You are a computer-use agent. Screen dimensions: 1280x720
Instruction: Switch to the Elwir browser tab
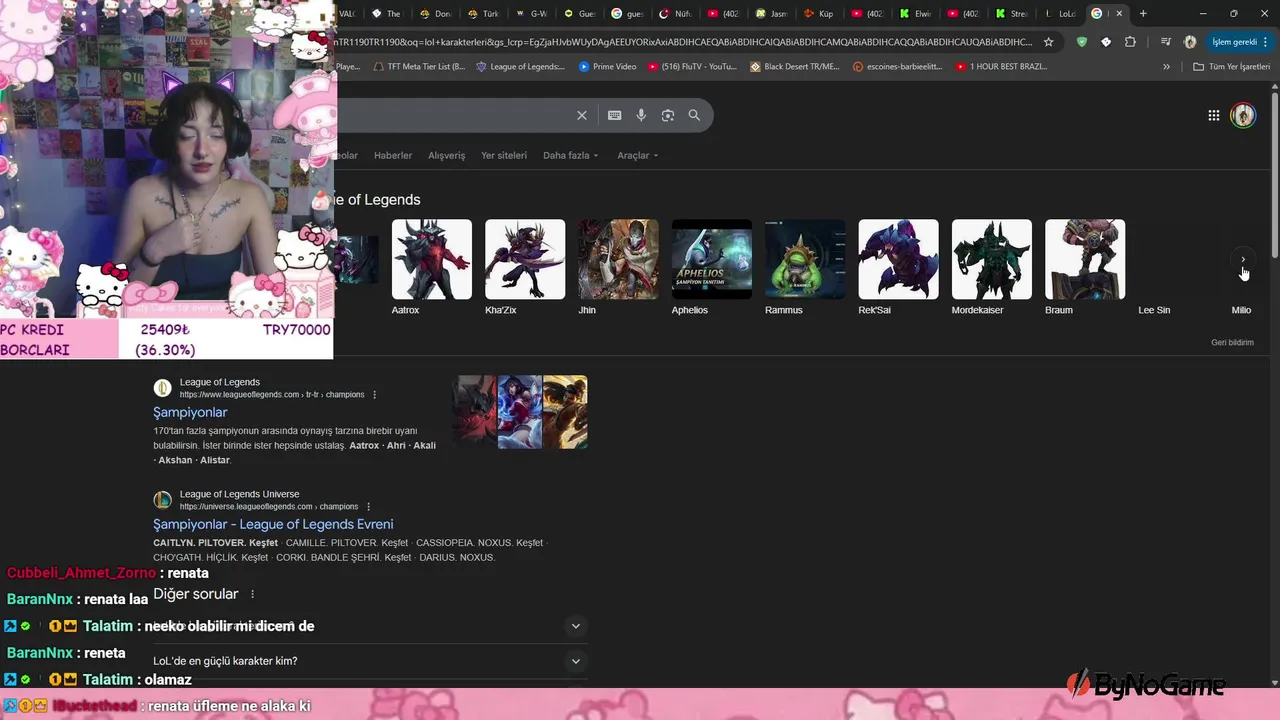pyautogui.click(x=916, y=14)
